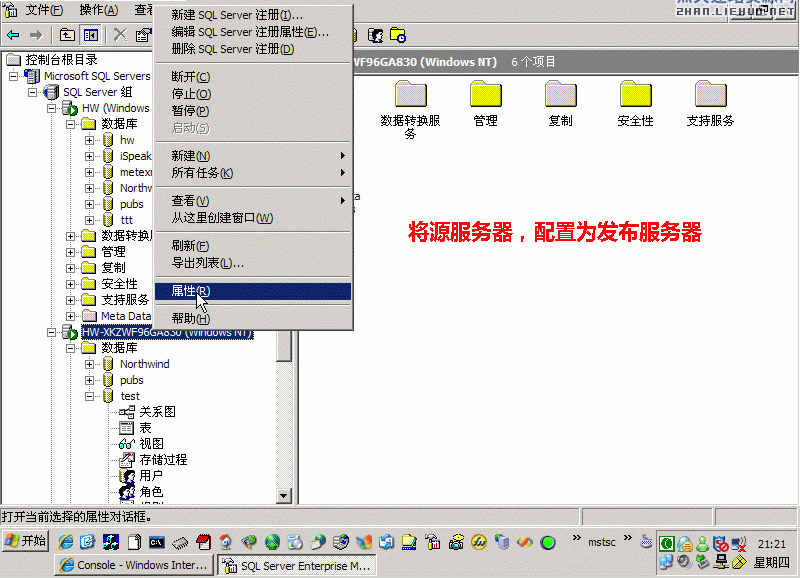The image size is (800, 578).
Task: Open the 操作(A) menu in the menu bar
Action: [x=98, y=10]
